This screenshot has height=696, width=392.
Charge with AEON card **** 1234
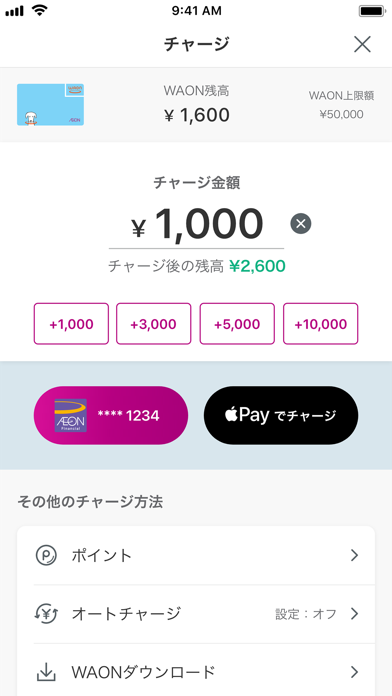point(111,415)
